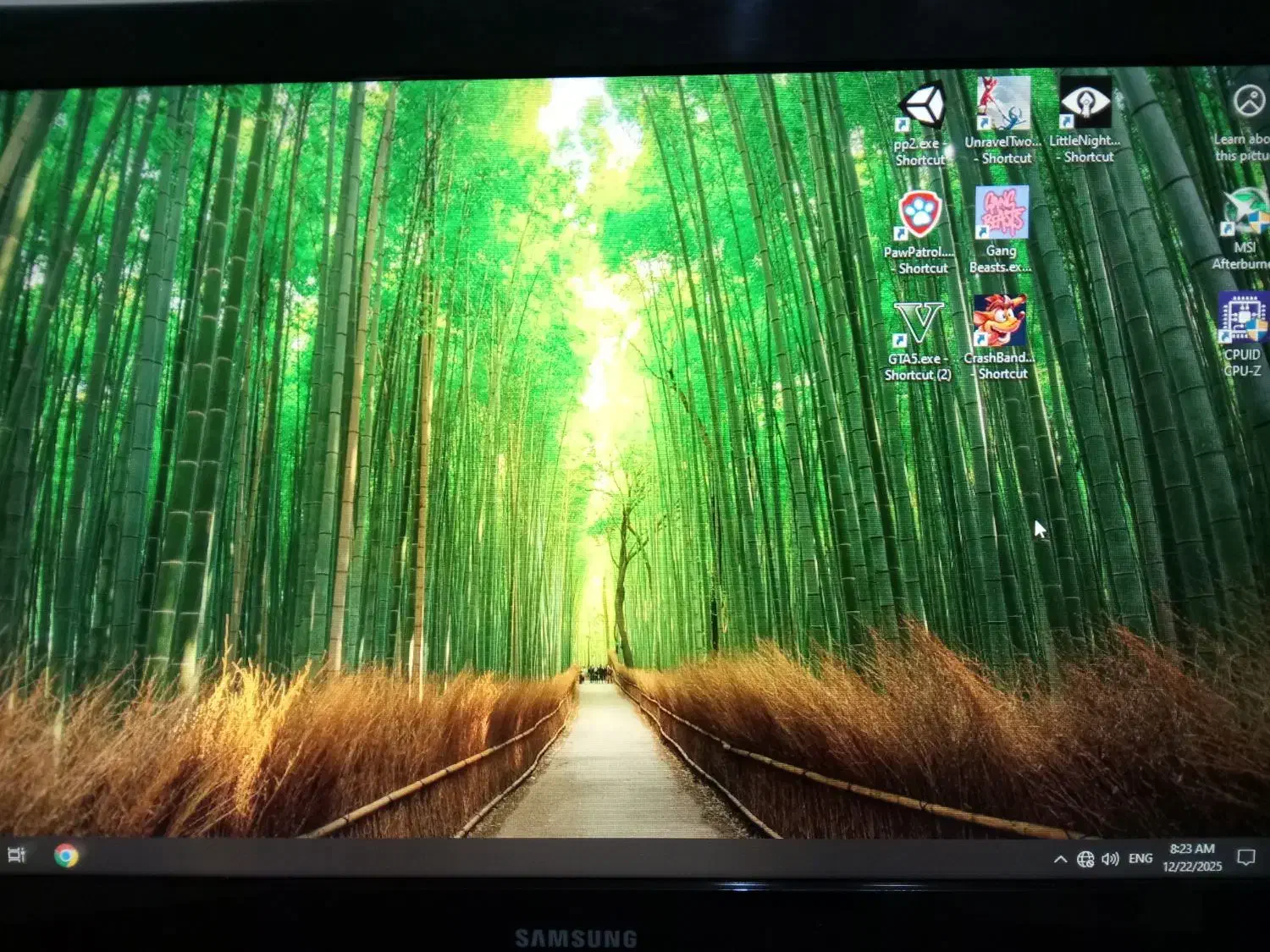
Task: Open the volume speaker control
Action: coord(1110,859)
